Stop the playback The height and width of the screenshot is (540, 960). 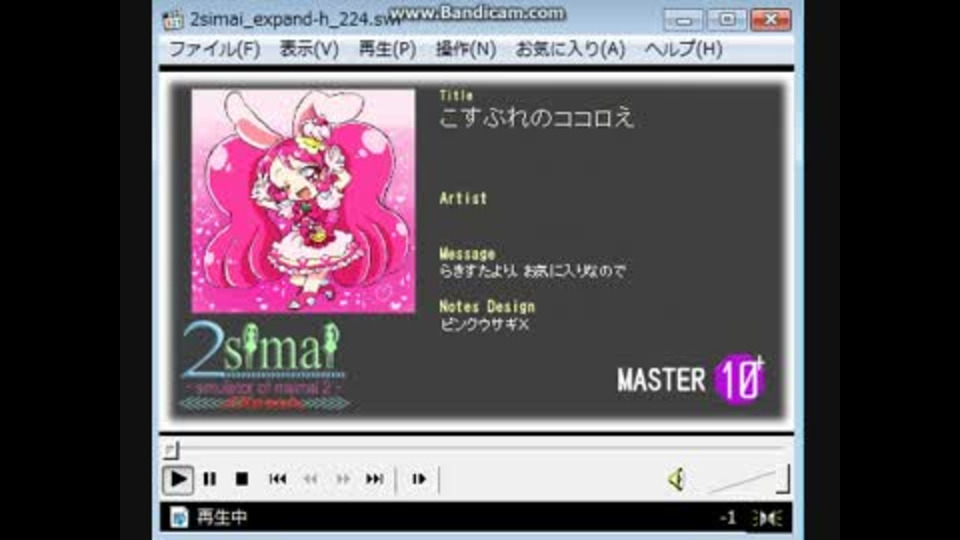(242, 479)
